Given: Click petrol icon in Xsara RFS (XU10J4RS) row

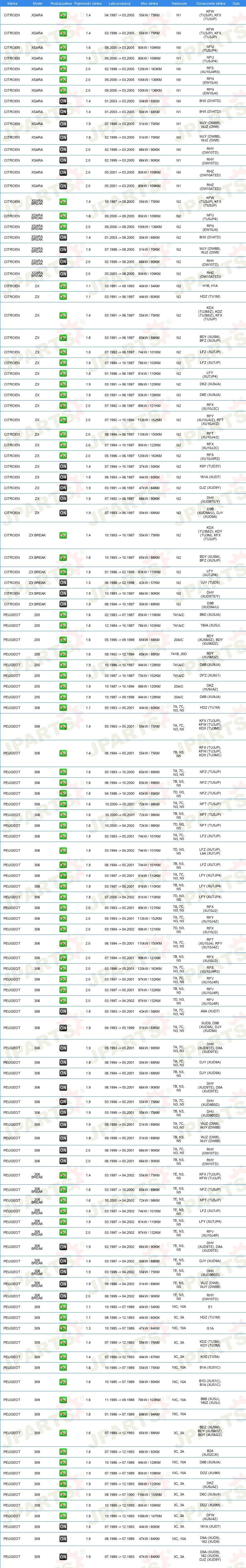Looking at the screenshot, I should pos(63,69).
